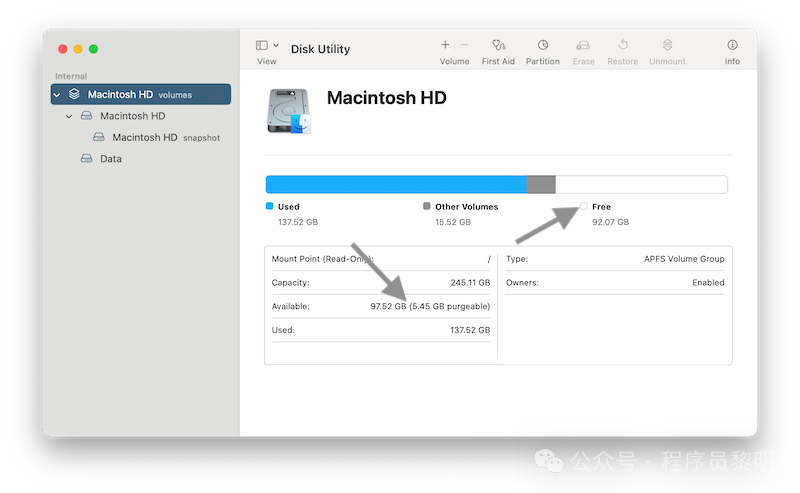800x493 pixels.
Task: Open the Info circle icon
Action: (x=732, y=45)
